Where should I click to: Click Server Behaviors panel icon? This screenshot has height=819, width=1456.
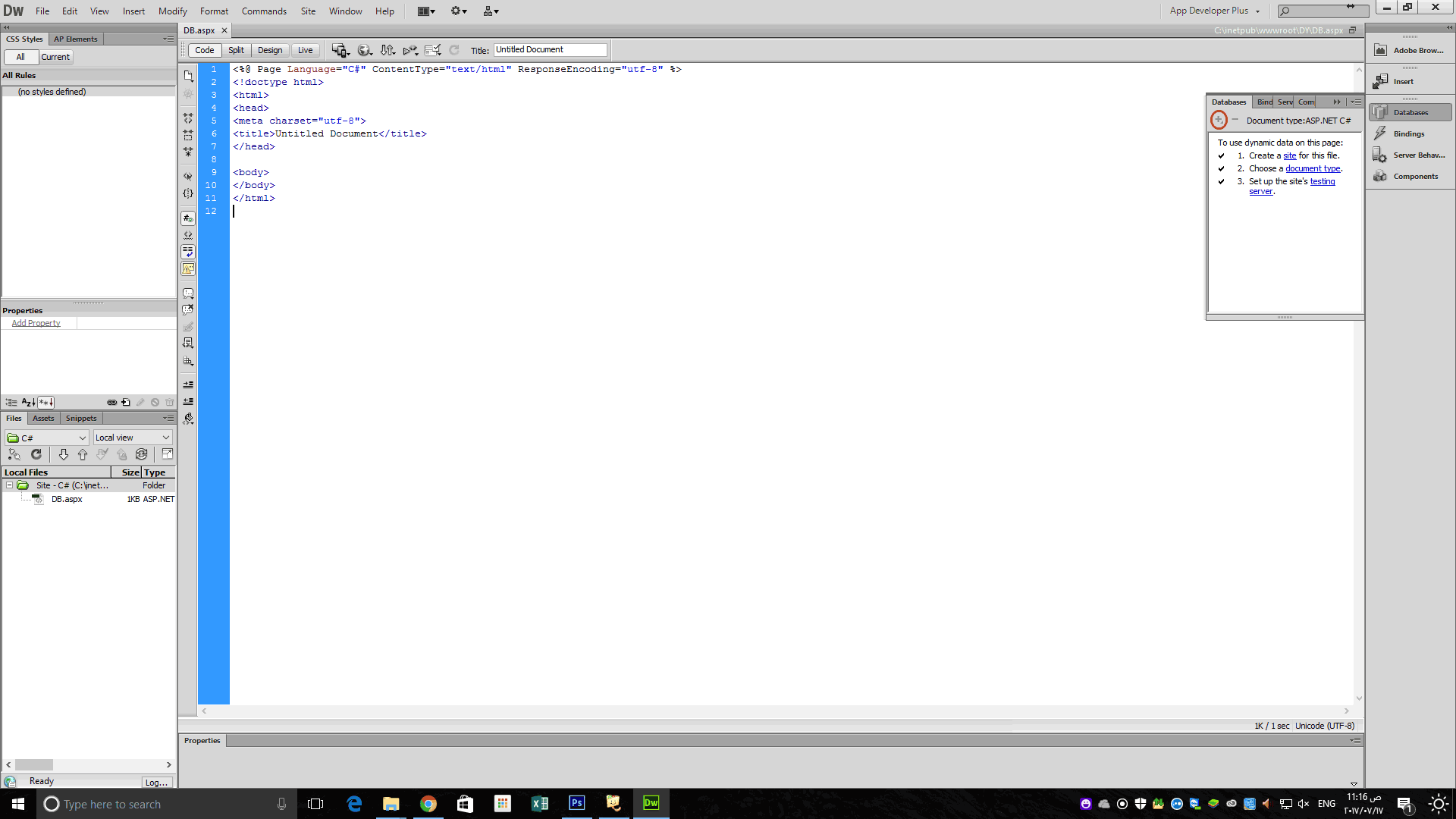pyautogui.click(x=1380, y=155)
